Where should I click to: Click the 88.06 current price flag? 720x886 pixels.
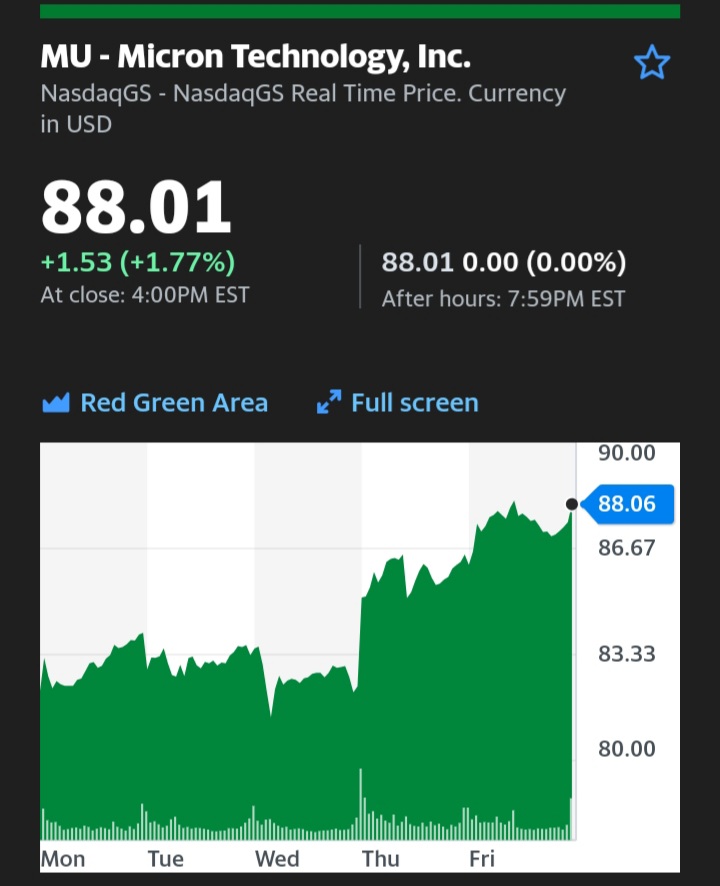pyautogui.click(x=627, y=504)
